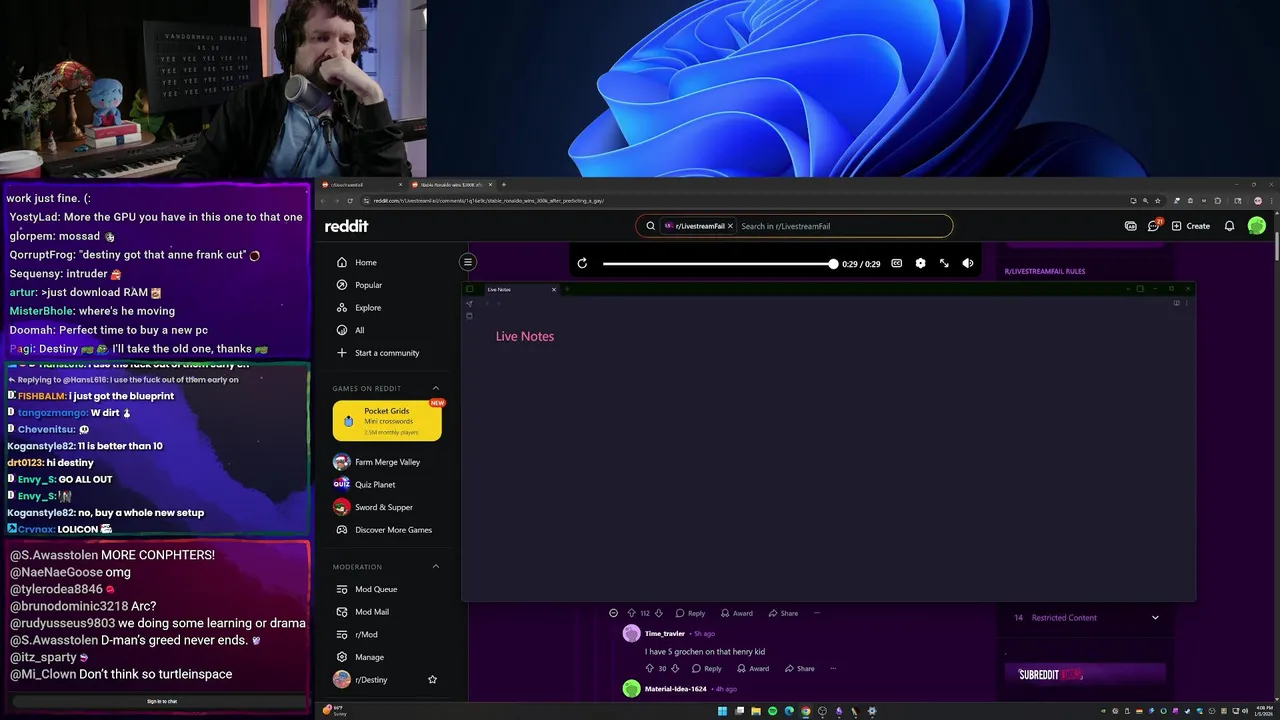Collapse the sidebar with the hamburger button
This screenshot has width=1280, height=720.
(x=467, y=262)
